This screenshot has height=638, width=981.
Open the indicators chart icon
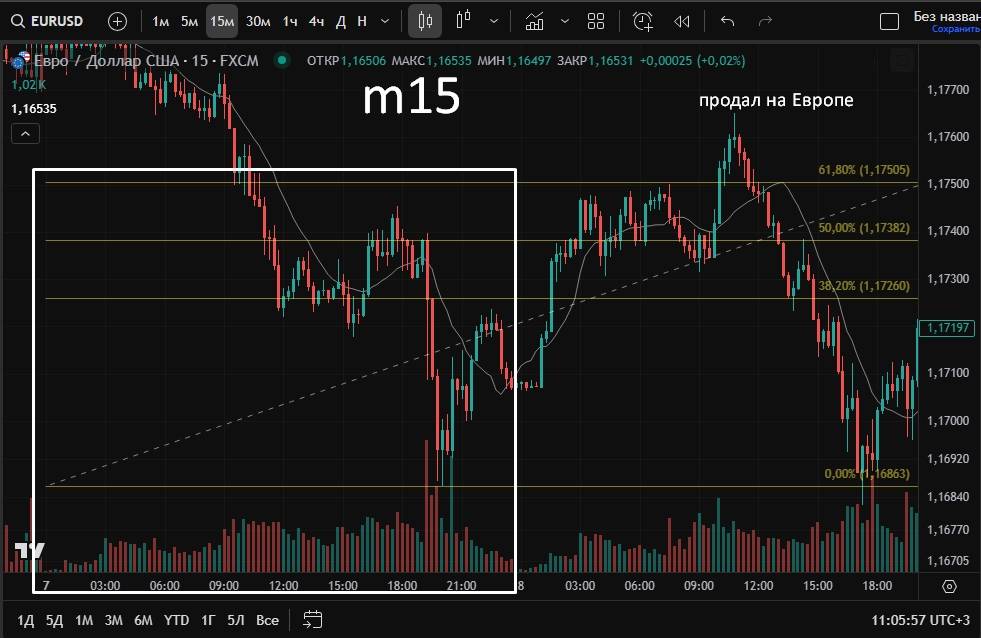click(x=535, y=21)
